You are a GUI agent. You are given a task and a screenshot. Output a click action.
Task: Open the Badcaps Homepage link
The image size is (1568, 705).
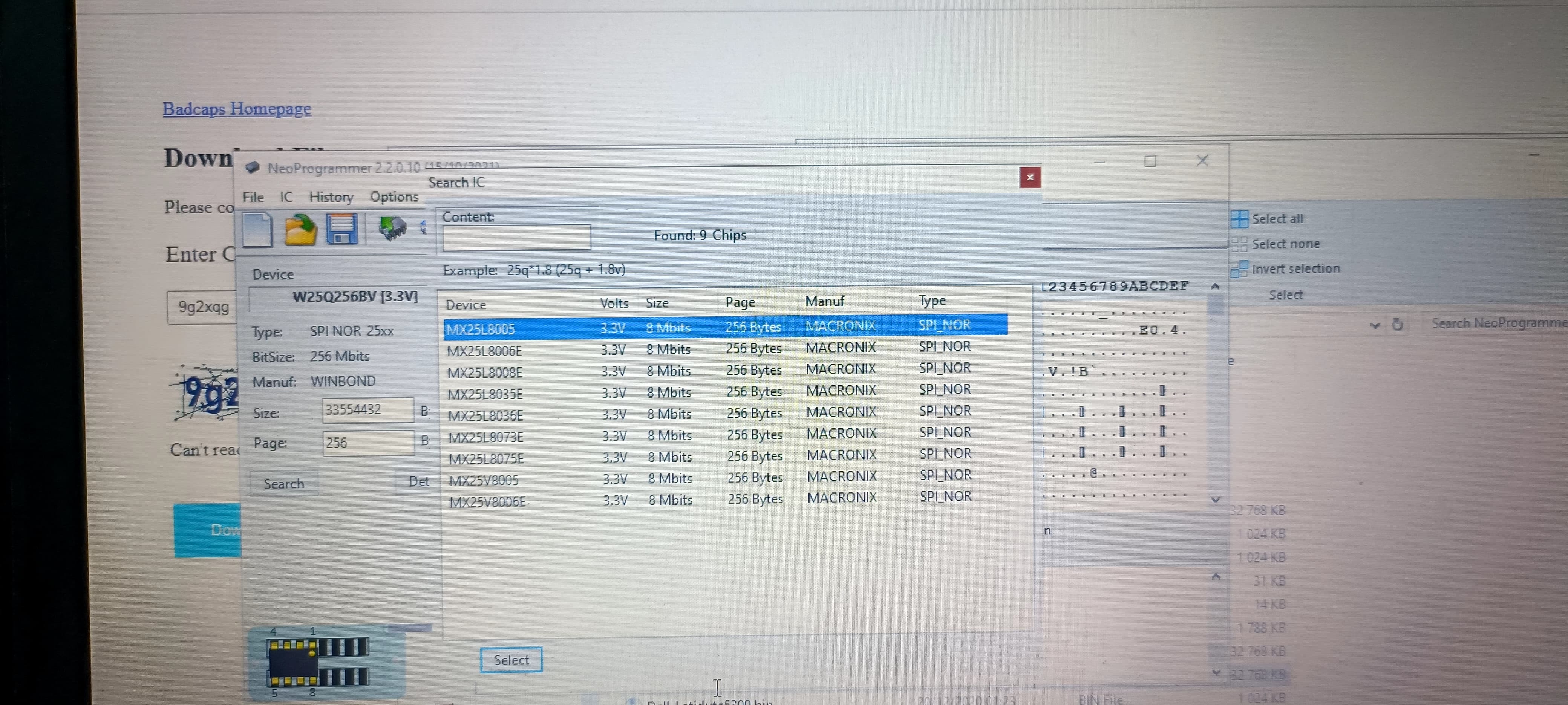pos(237,109)
